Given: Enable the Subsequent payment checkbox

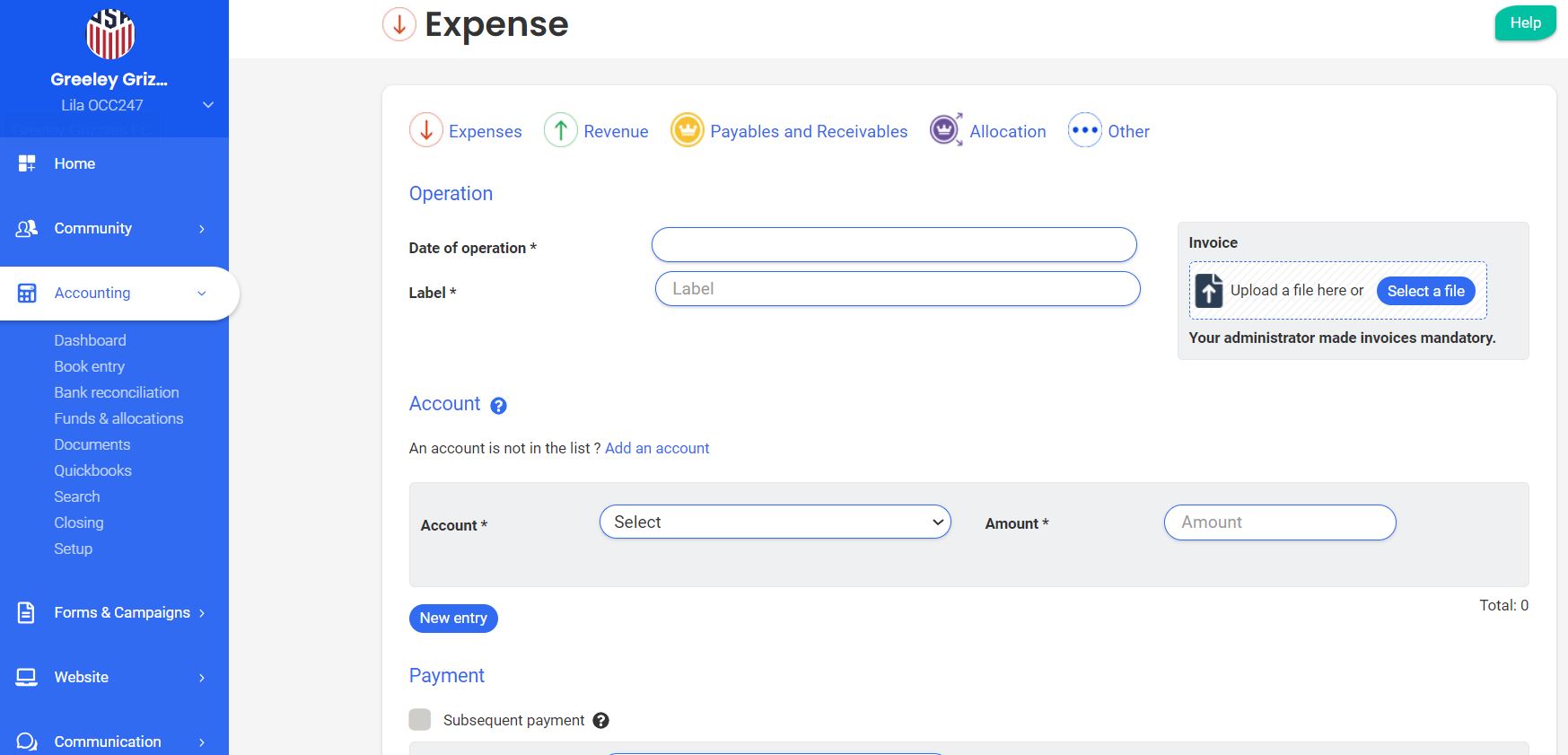Looking at the screenshot, I should 420,720.
